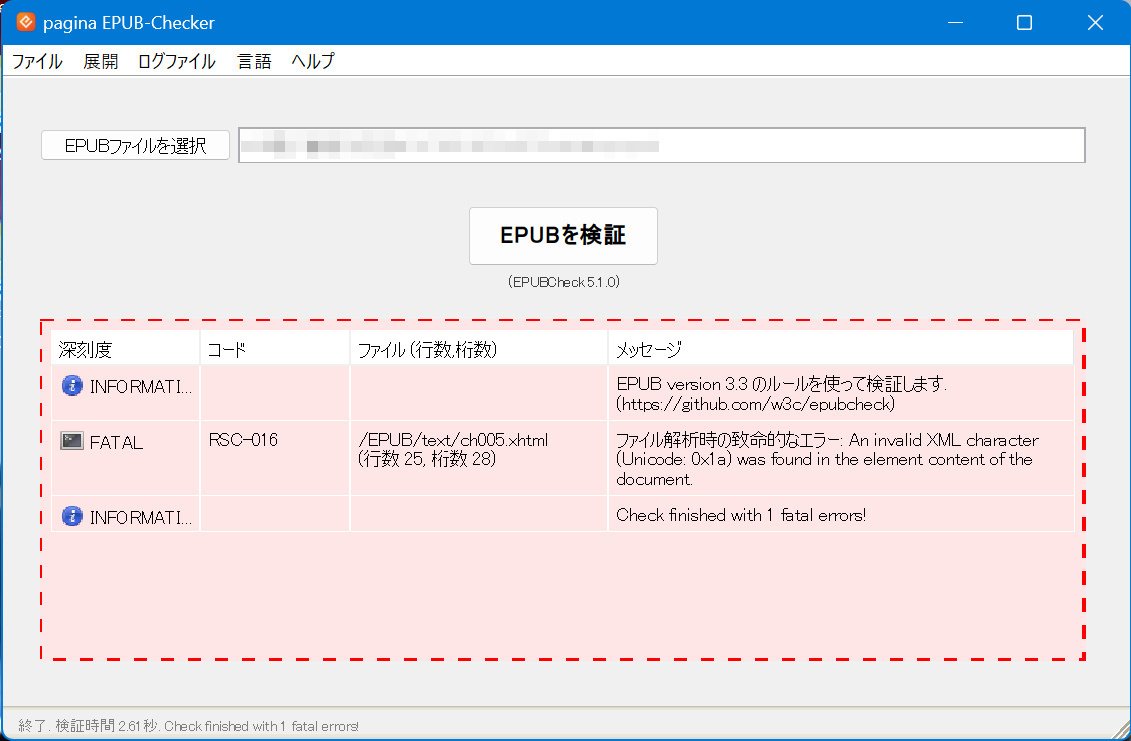Open the ファイル menu

point(37,61)
